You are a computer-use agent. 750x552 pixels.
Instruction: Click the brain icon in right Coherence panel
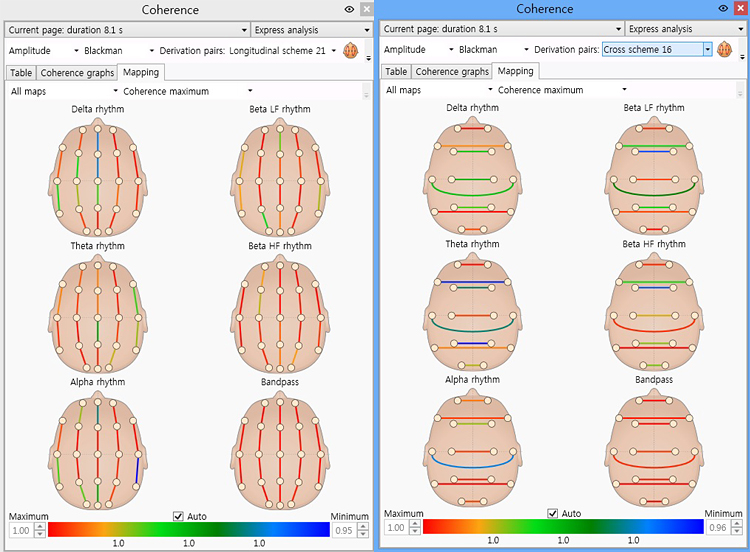(725, 49)
